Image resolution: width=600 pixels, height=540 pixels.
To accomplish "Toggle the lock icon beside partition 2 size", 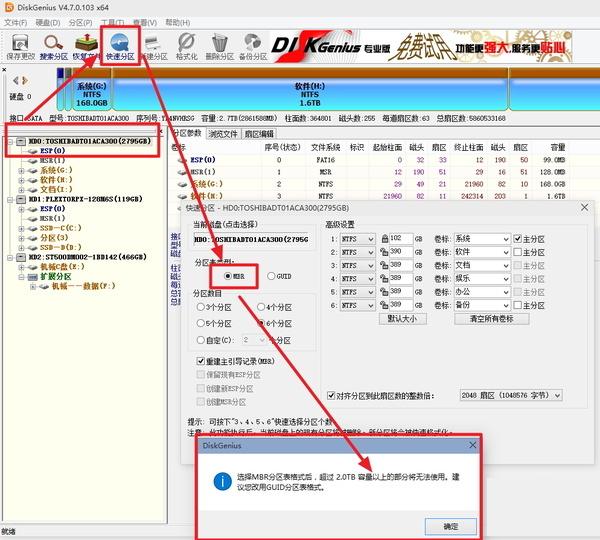I will pyautogui.click(x=385, y=252).
